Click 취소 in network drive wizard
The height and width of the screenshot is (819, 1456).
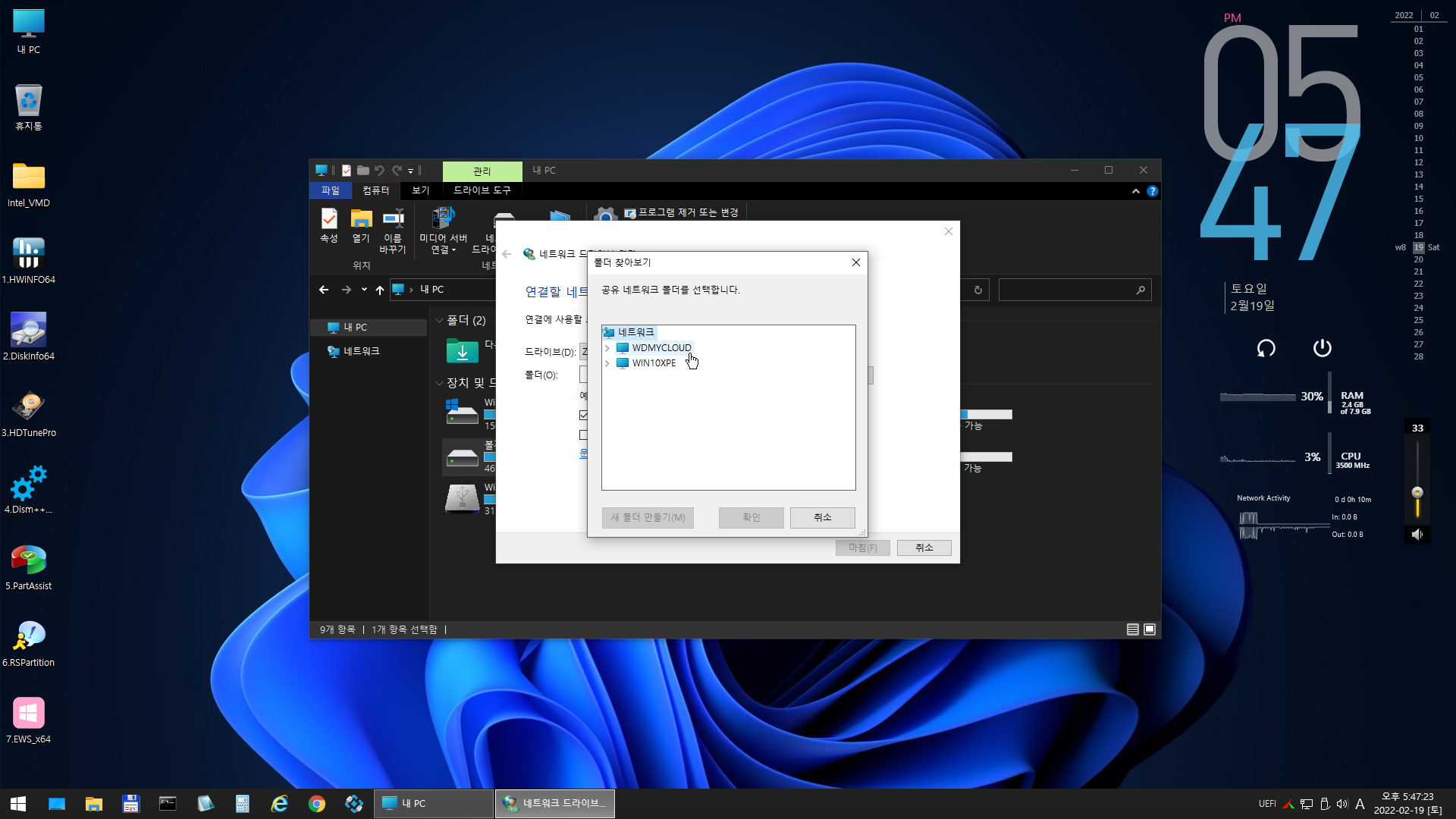tap(924, 548)
